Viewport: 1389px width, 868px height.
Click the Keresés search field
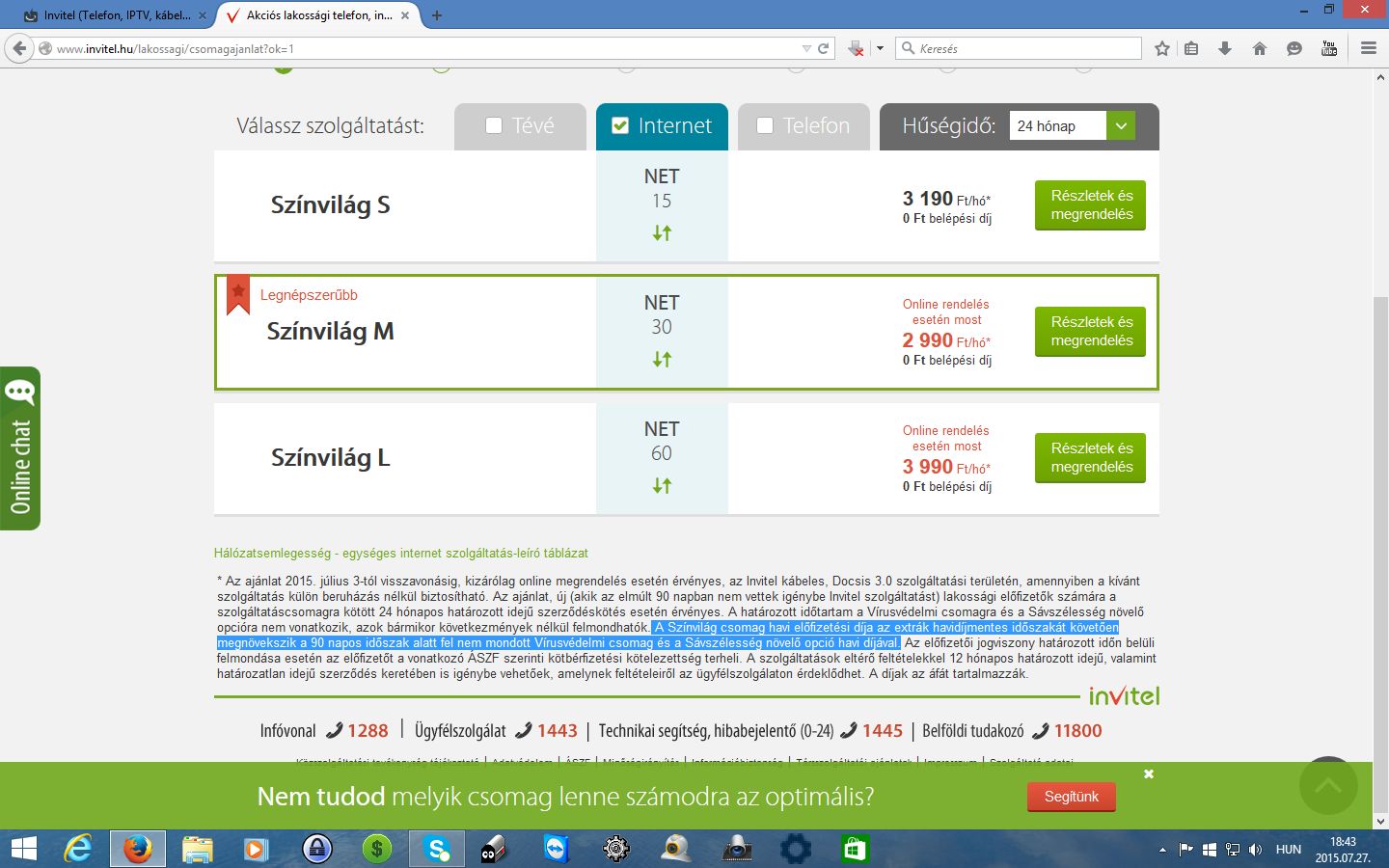click(x=1019, y=48)
